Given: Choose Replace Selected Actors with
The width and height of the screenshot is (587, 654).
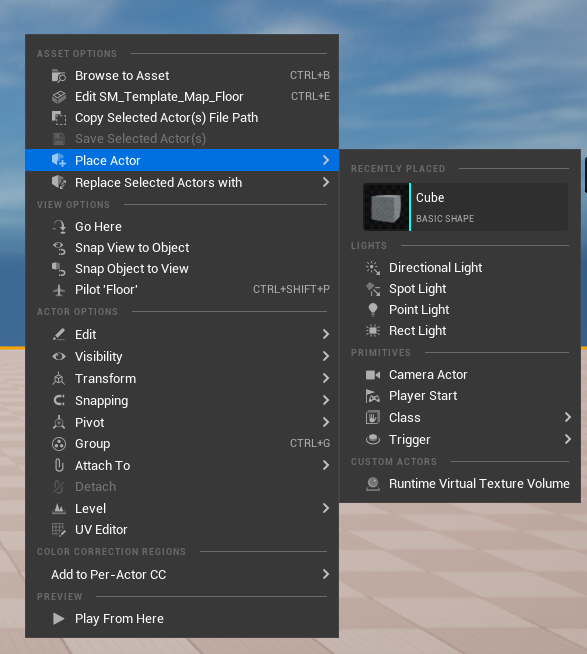Looking at the screenshot, I should [x=182, y=182].
